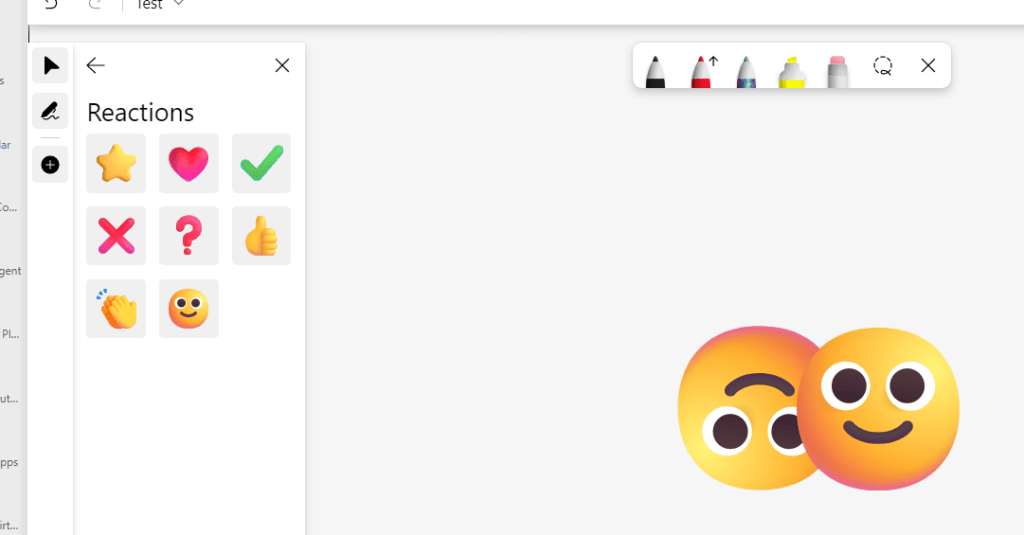
Task: Add the red X reaction
Action: [116, 236]
